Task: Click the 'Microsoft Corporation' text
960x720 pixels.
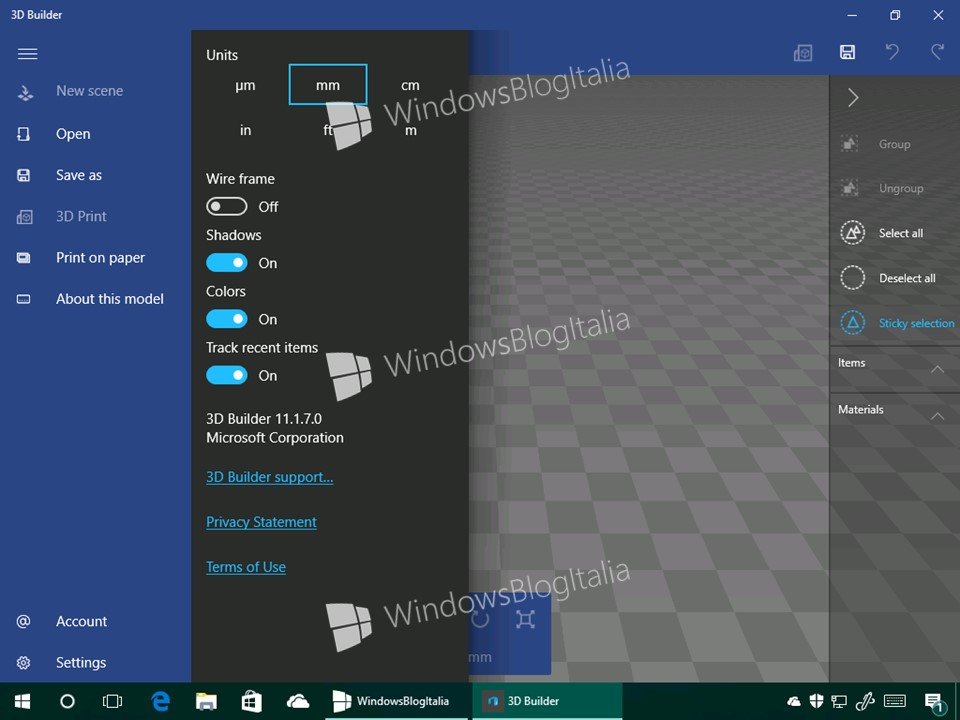Action: coord(275,438)
